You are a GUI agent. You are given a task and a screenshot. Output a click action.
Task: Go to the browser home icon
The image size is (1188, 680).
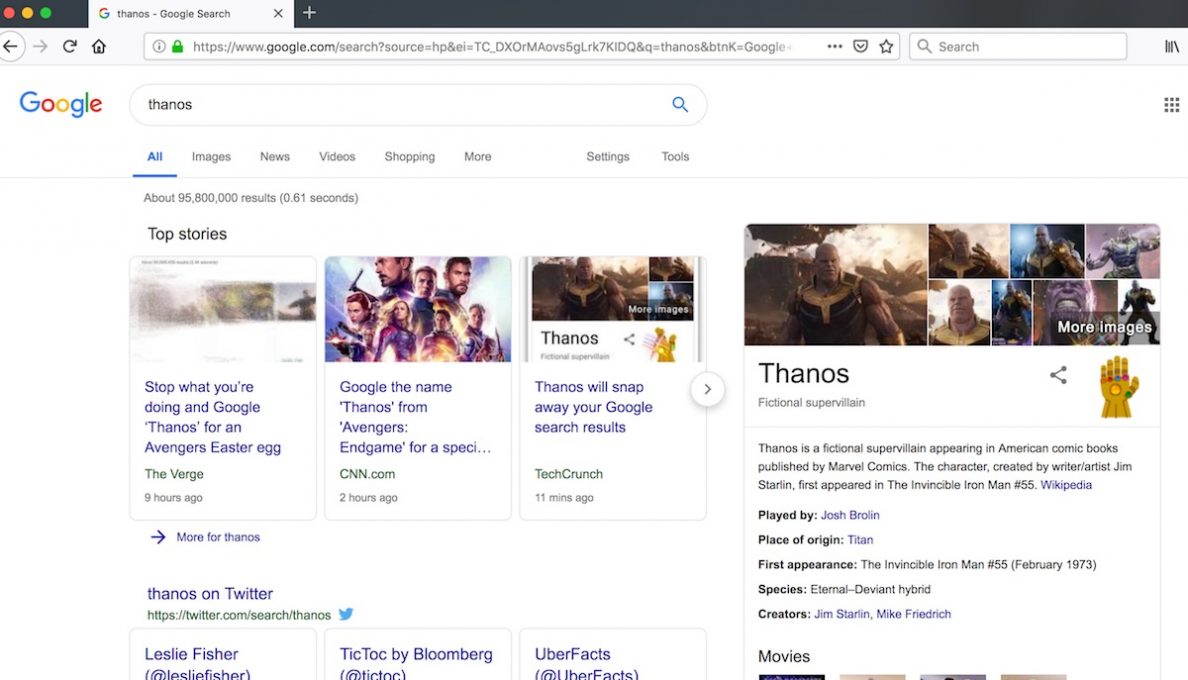tap(98, 46)
